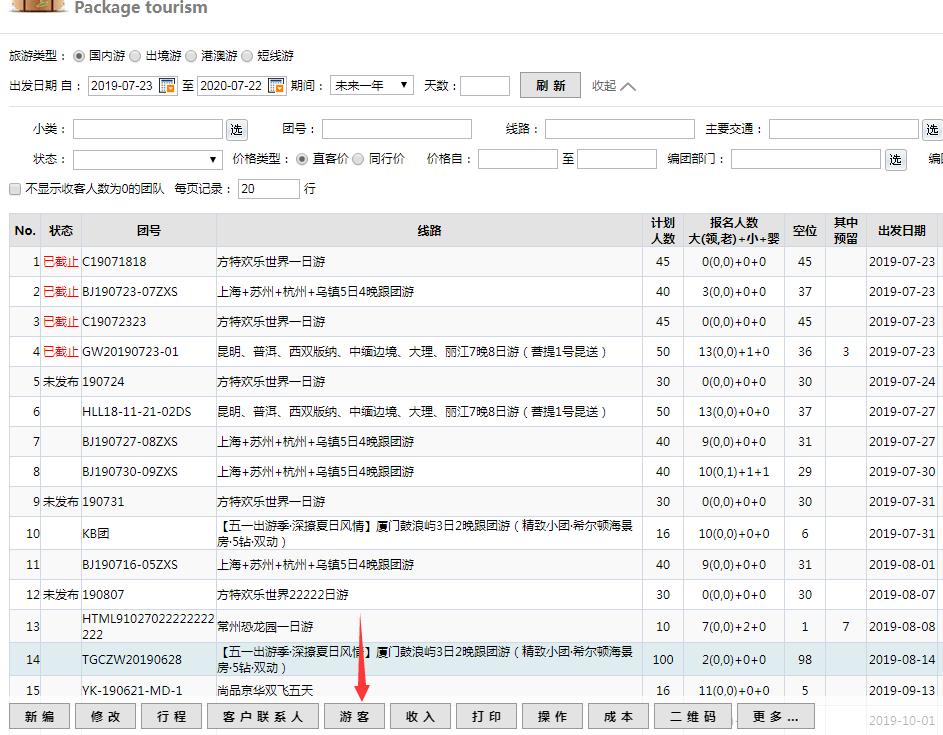Open the 操作 menu button
943x735 pixels.
coord(552,716)
